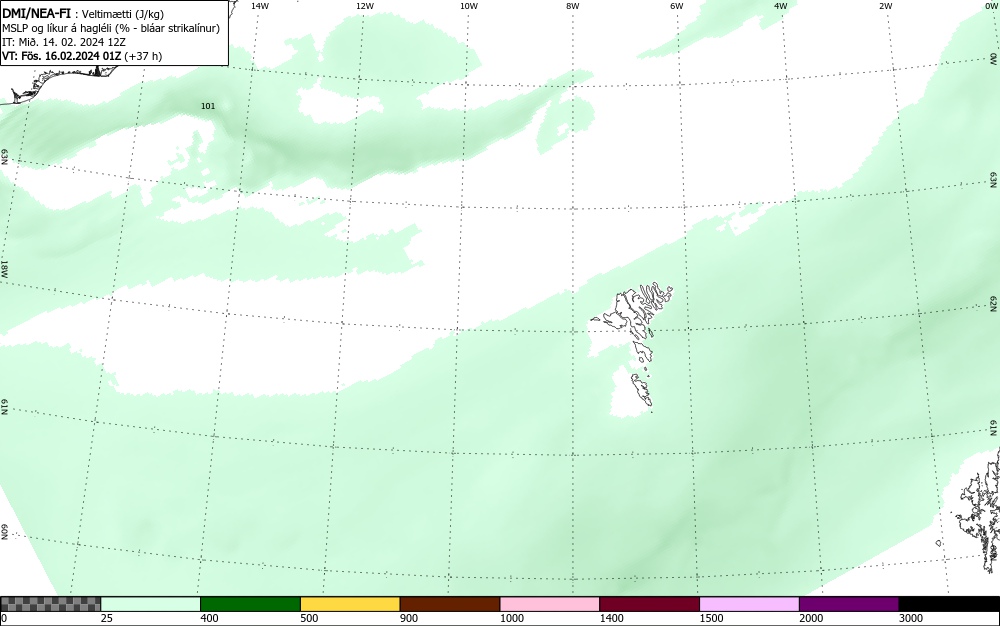Click the legend value 1500
Screen dimensions: 1000x626
pos(711,618)
